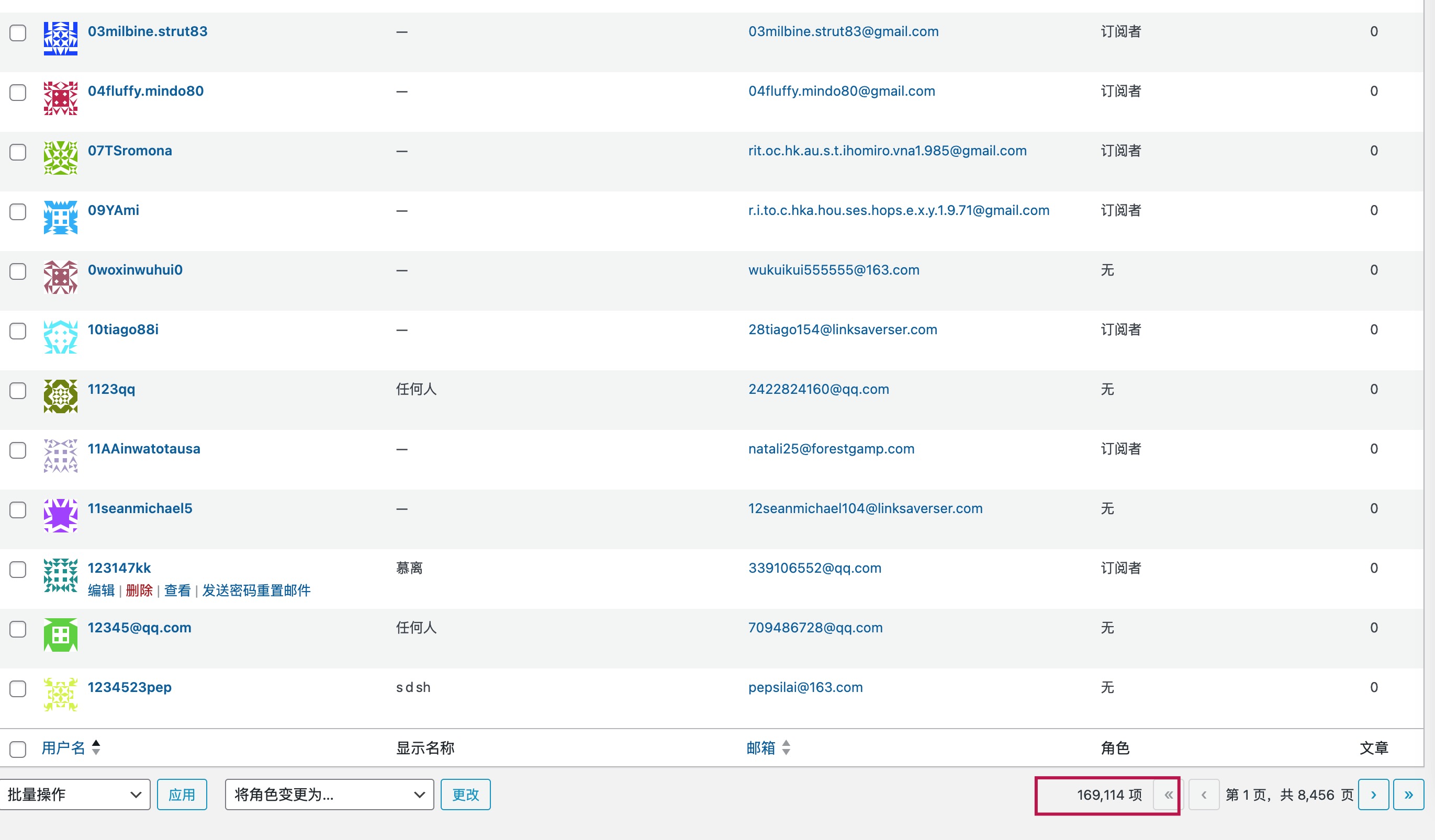The image size is (1435, 840).
Task: Jump to last page double arrow
Action: (1408, 794)
